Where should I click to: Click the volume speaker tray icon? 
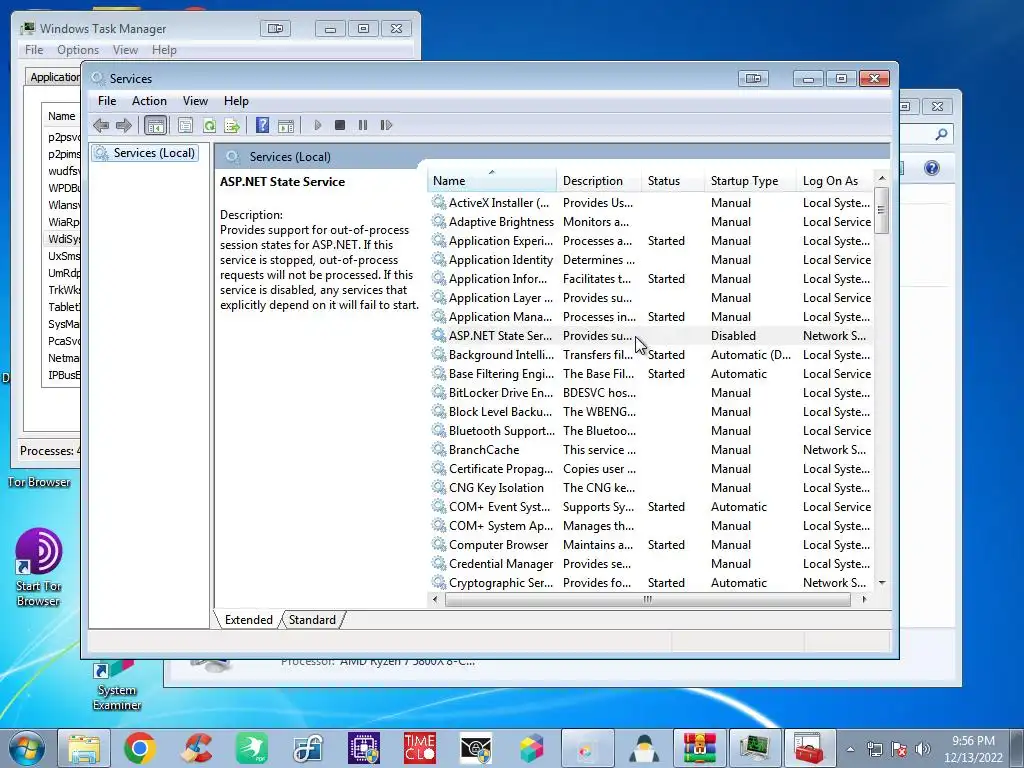922,749
